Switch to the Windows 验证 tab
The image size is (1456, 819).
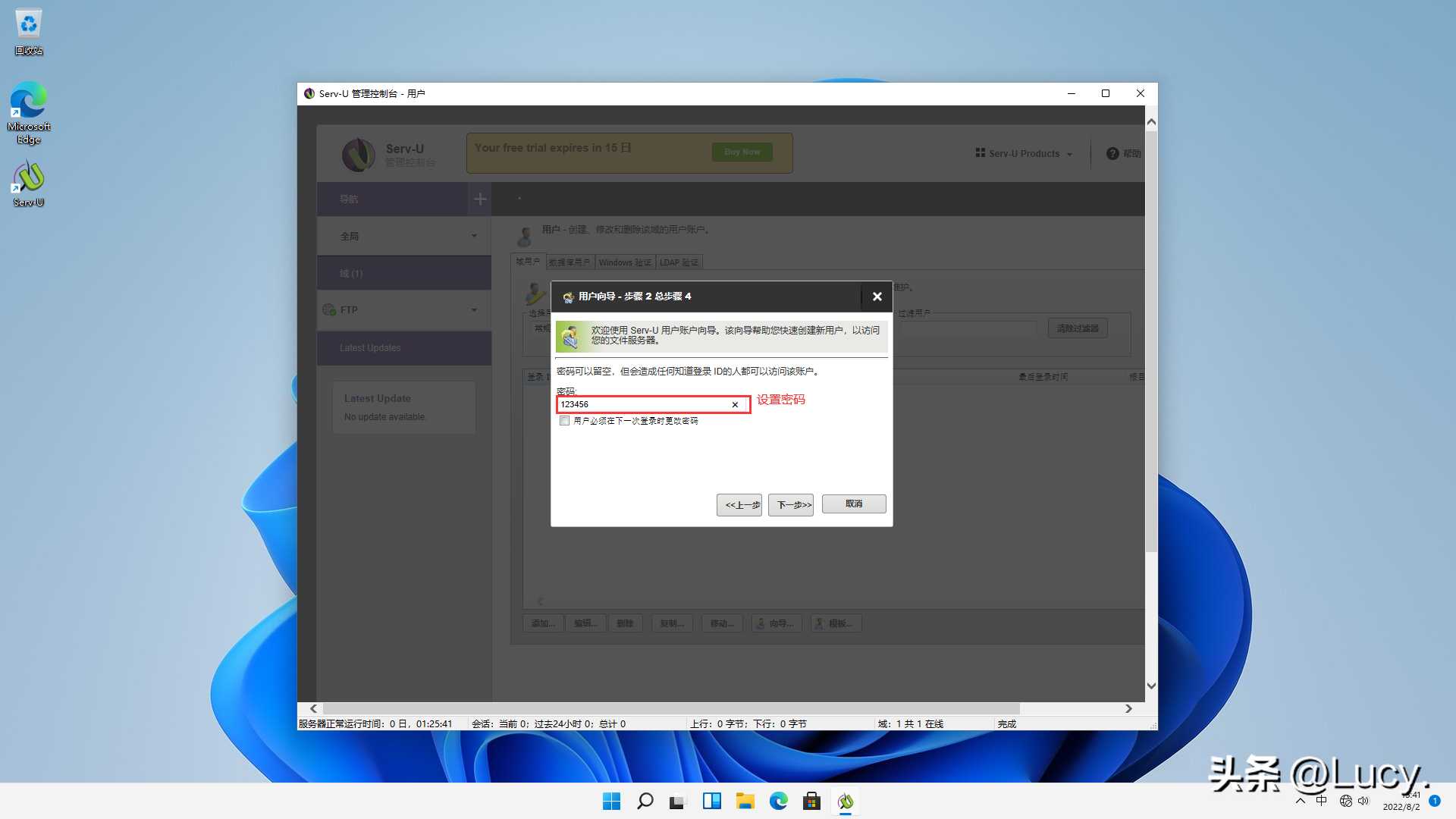click(x=625, y=262)
